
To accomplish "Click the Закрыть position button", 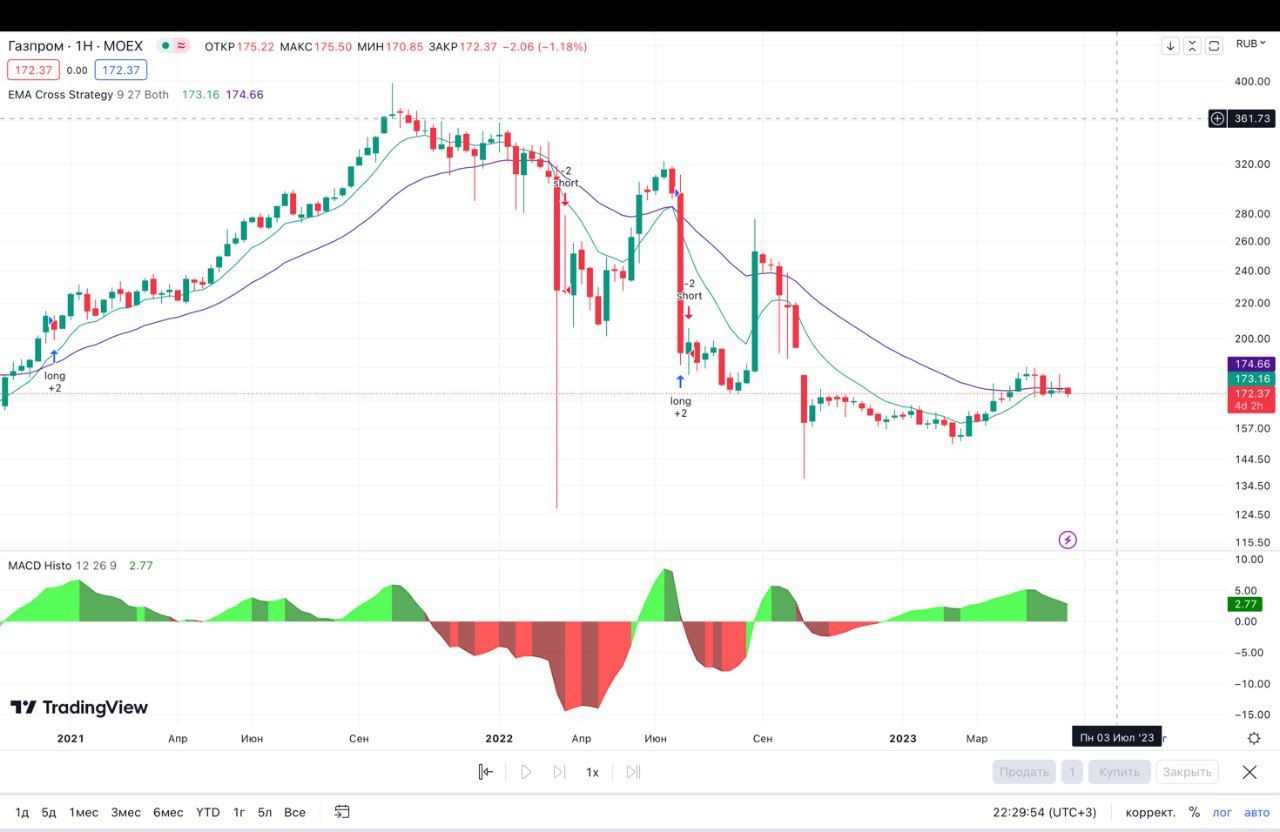I will click(x=1188, y=772).
